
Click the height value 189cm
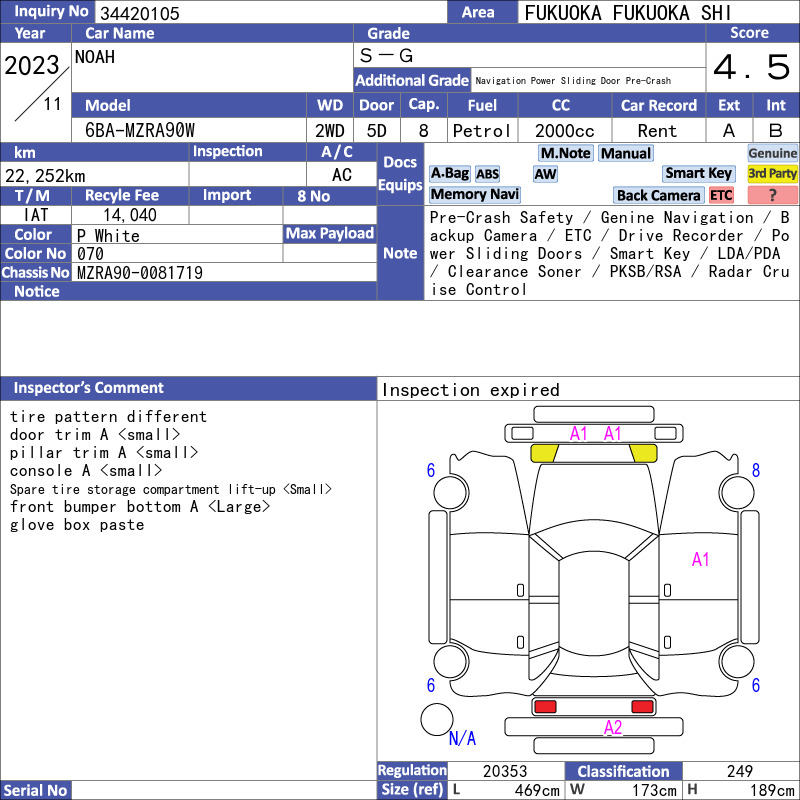click(x=771, y=790)
